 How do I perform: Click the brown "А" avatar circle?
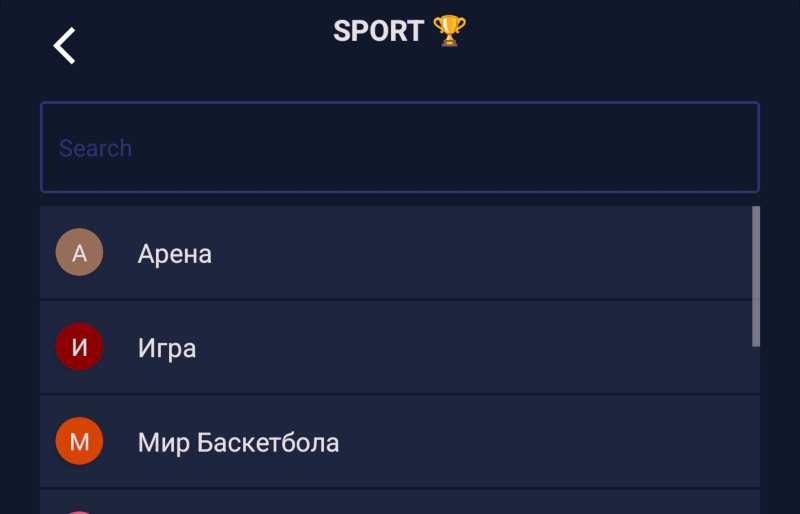pos(79,253)
